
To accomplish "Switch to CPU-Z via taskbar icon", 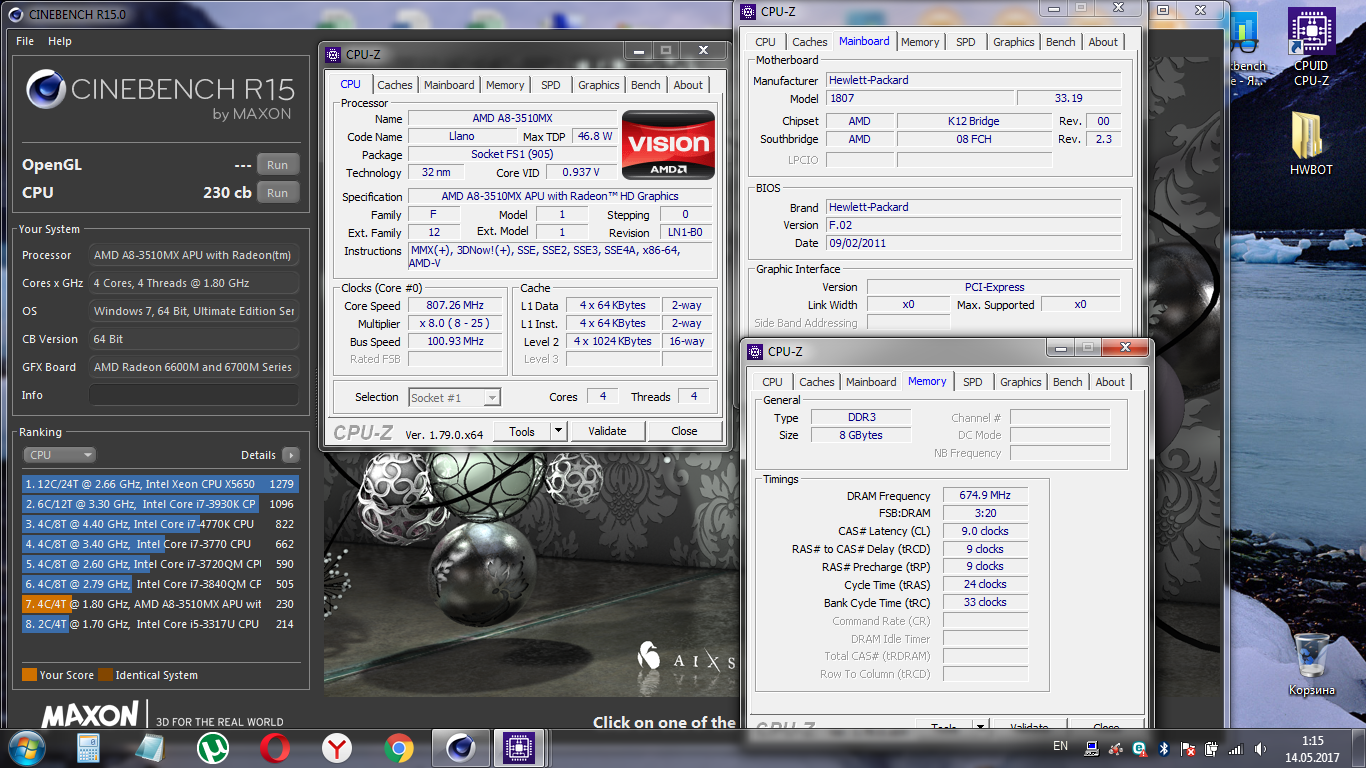I will click(x=519, y=747).
